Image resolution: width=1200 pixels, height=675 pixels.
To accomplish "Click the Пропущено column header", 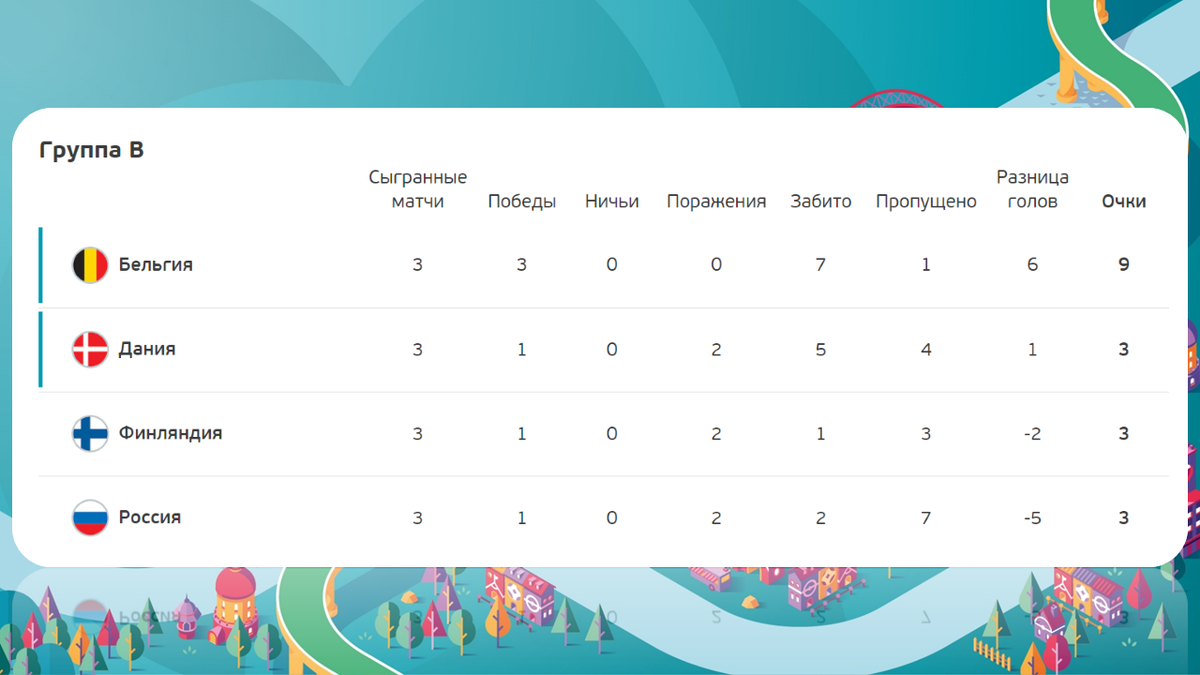I will click(x=926, y=201).
